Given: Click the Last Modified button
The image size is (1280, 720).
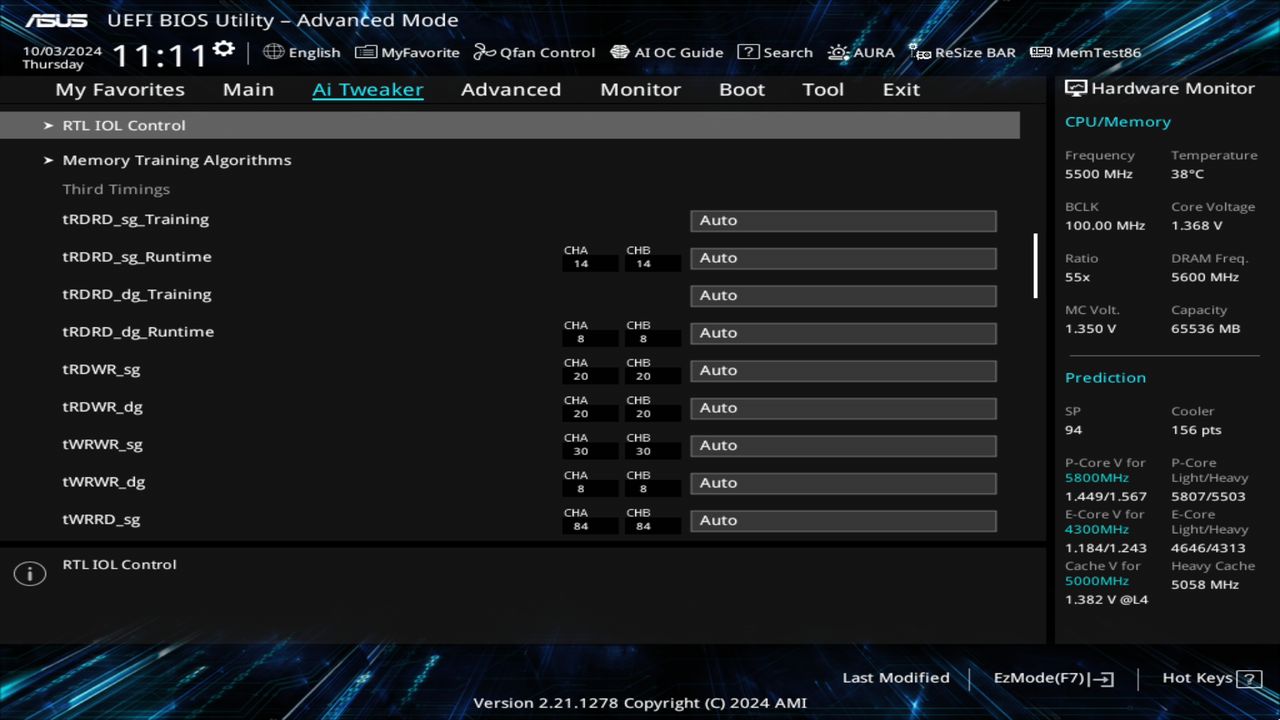Looking at the screenshot, I should coord(896,677).
